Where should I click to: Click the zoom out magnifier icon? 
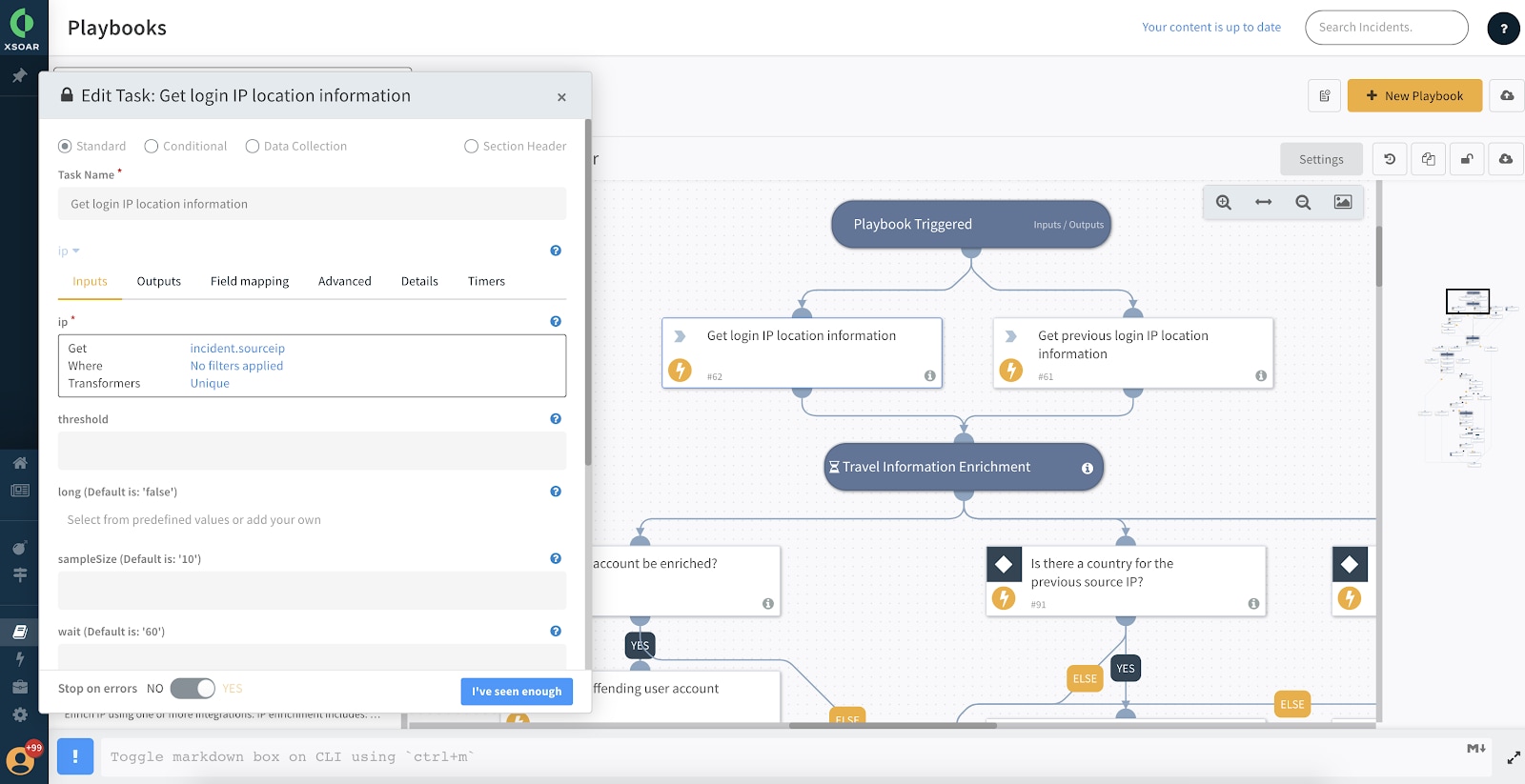[1303, 202]
